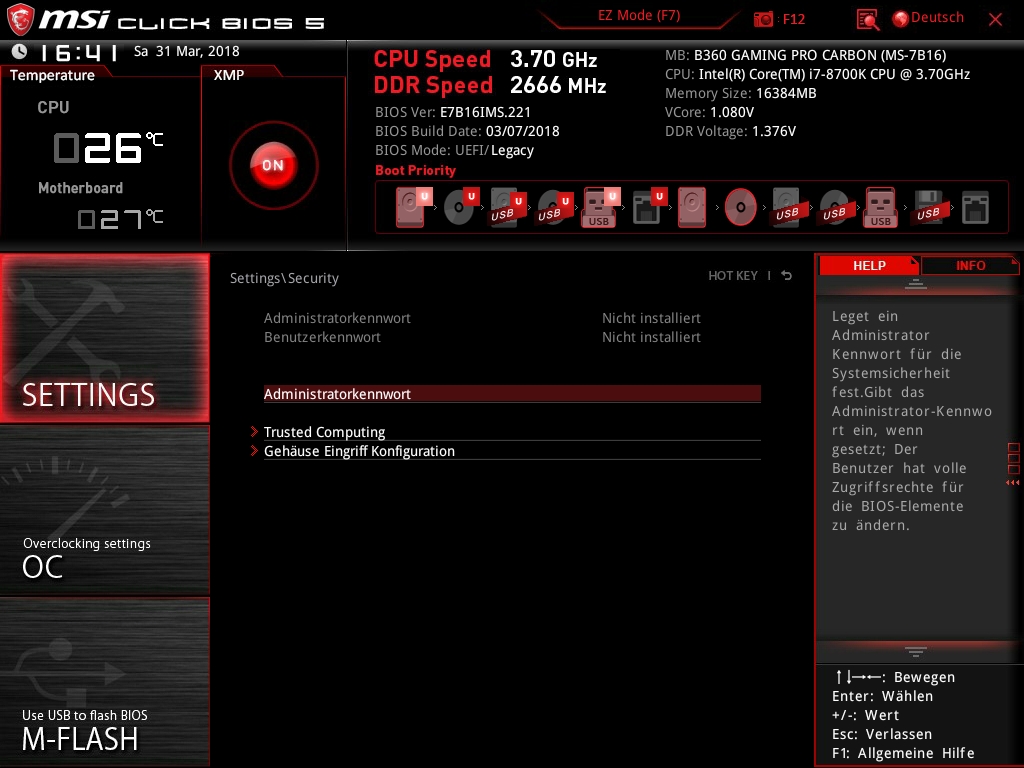Screen dimensions: 1024x768
Task: Click the 16:41 system time display
Action: pyautogui.click(x=79, y=52)
